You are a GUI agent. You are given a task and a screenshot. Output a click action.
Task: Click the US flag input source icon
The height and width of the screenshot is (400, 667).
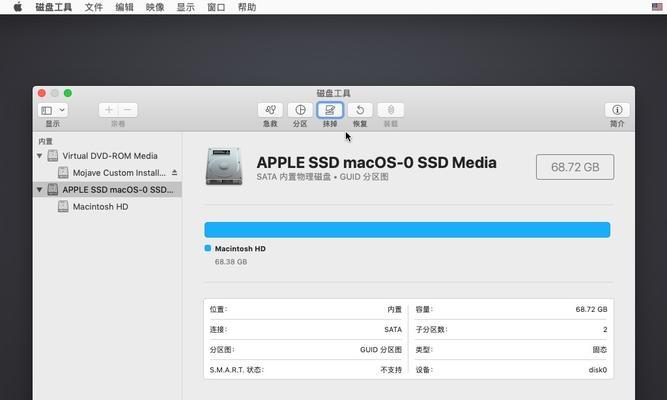(x=657, y=7)
